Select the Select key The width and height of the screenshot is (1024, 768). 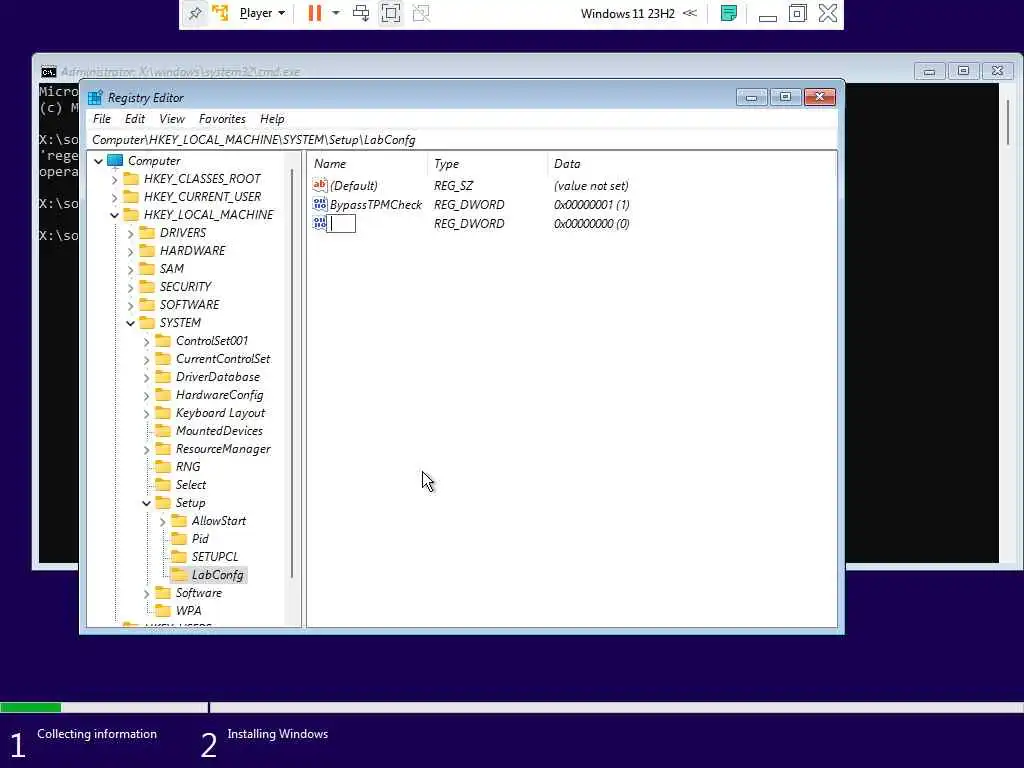(x=190, y=485)
